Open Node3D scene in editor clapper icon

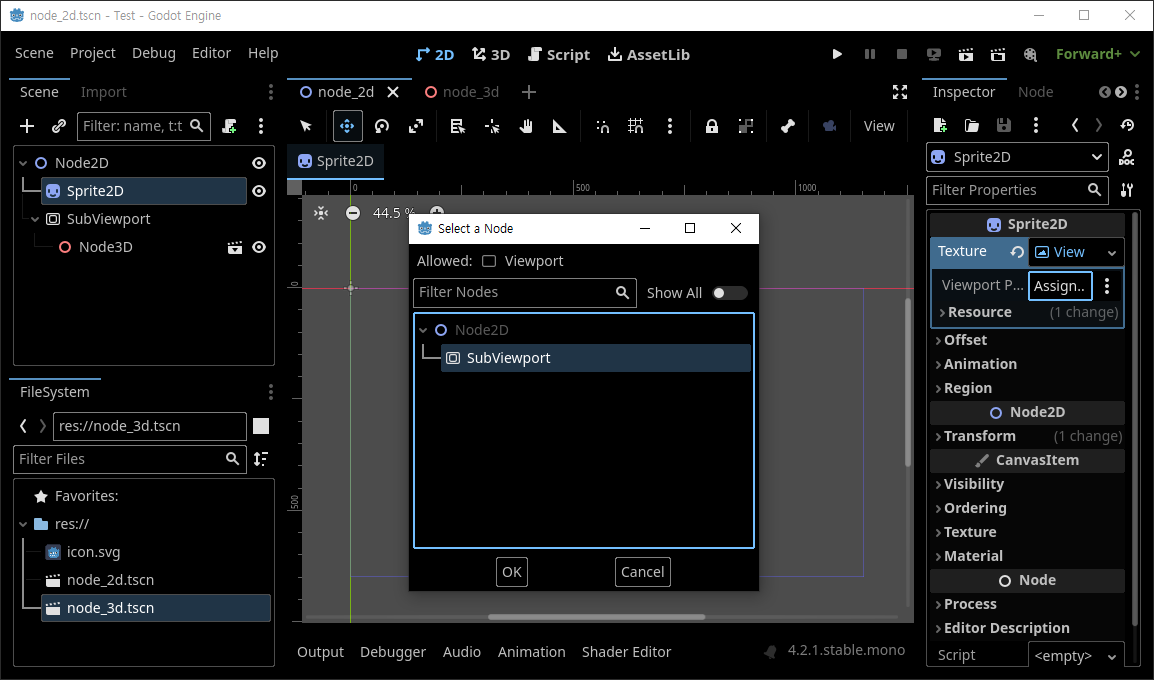[x=234, y=247]
